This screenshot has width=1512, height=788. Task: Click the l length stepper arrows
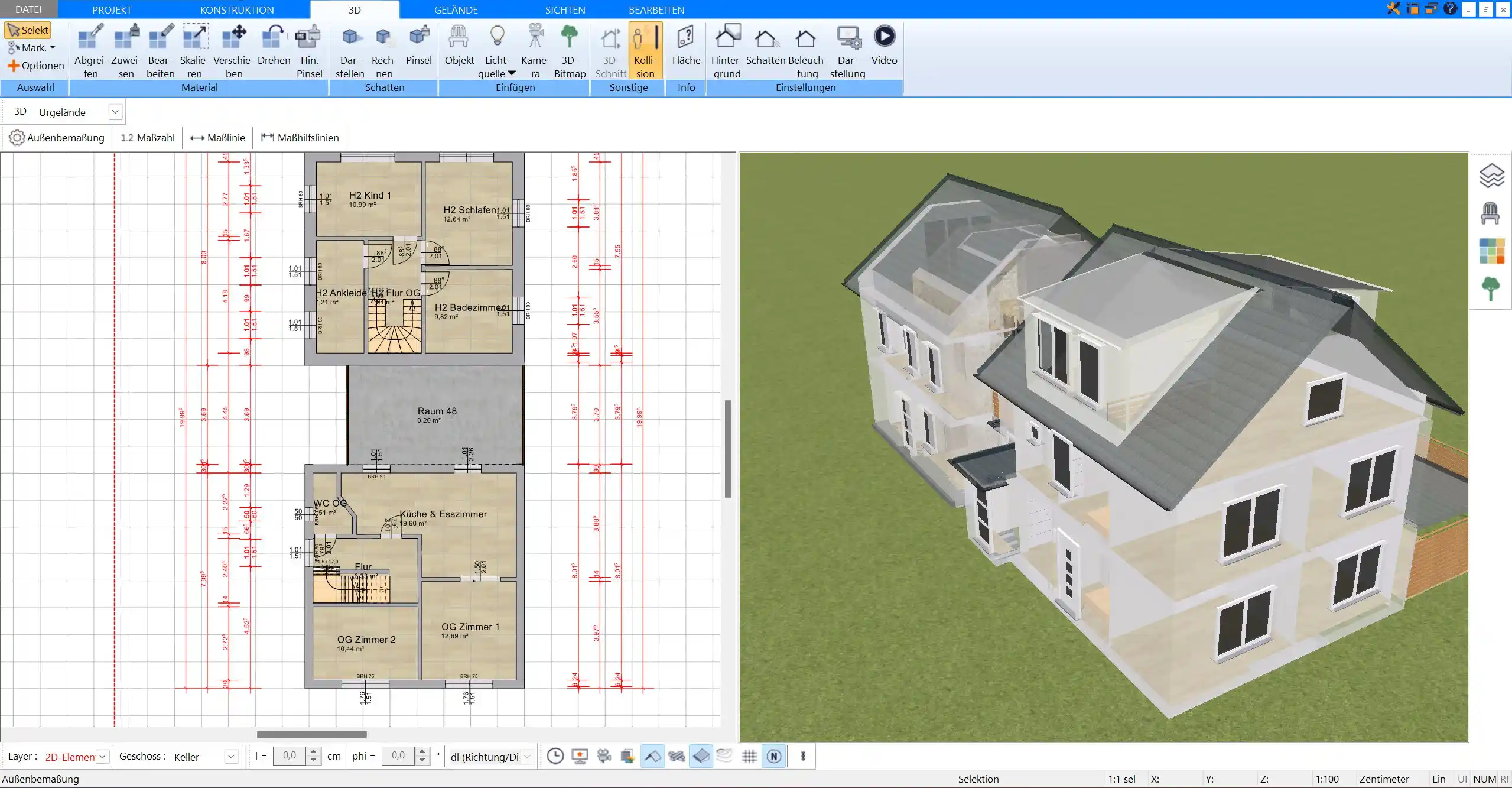pyautogui.click(x=314, y=756)
